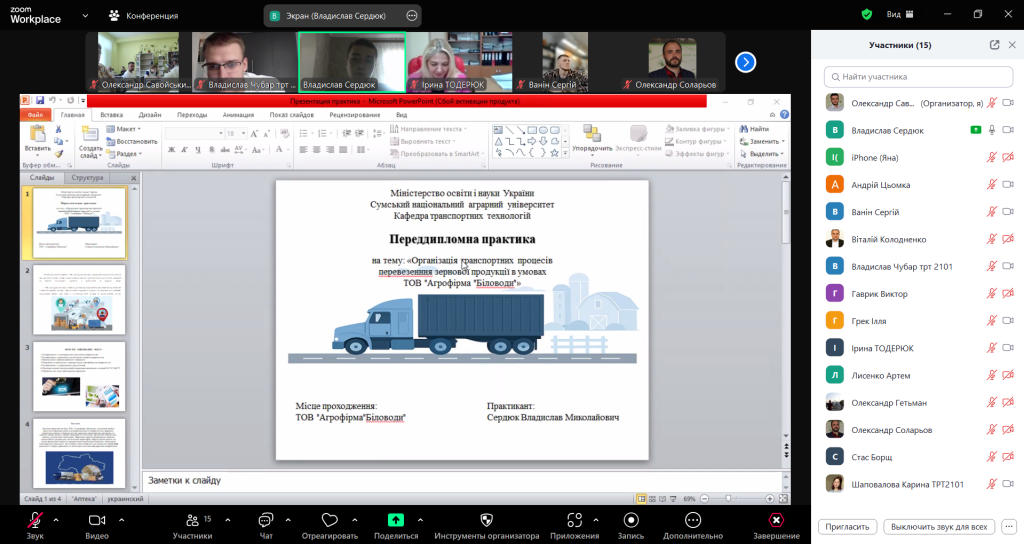Viewport: 1024px width, 544px height.
Task: Expand the audio options arrow next to Звук
Action: coord(55,520)
